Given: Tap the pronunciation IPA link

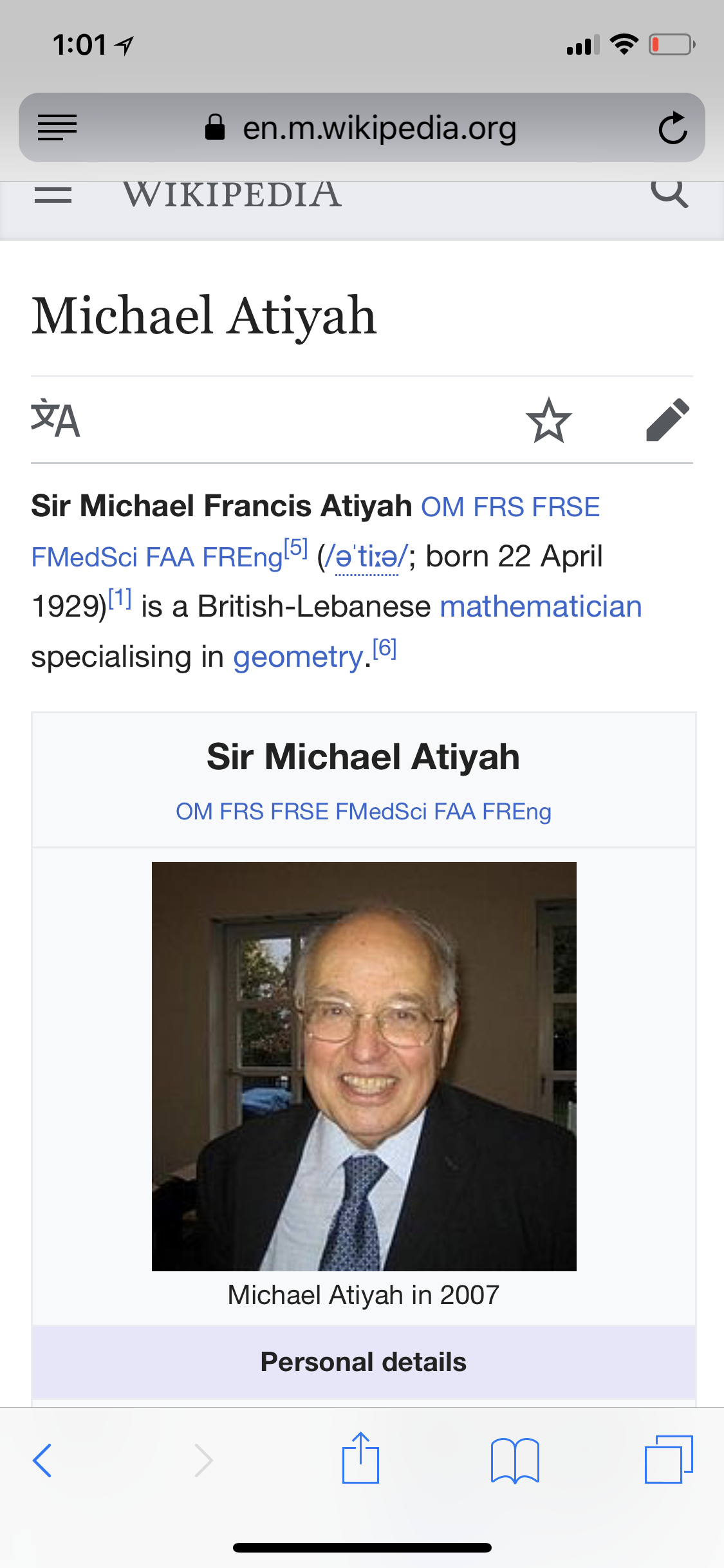Looking at the screenshot, I should coord(367,557).
